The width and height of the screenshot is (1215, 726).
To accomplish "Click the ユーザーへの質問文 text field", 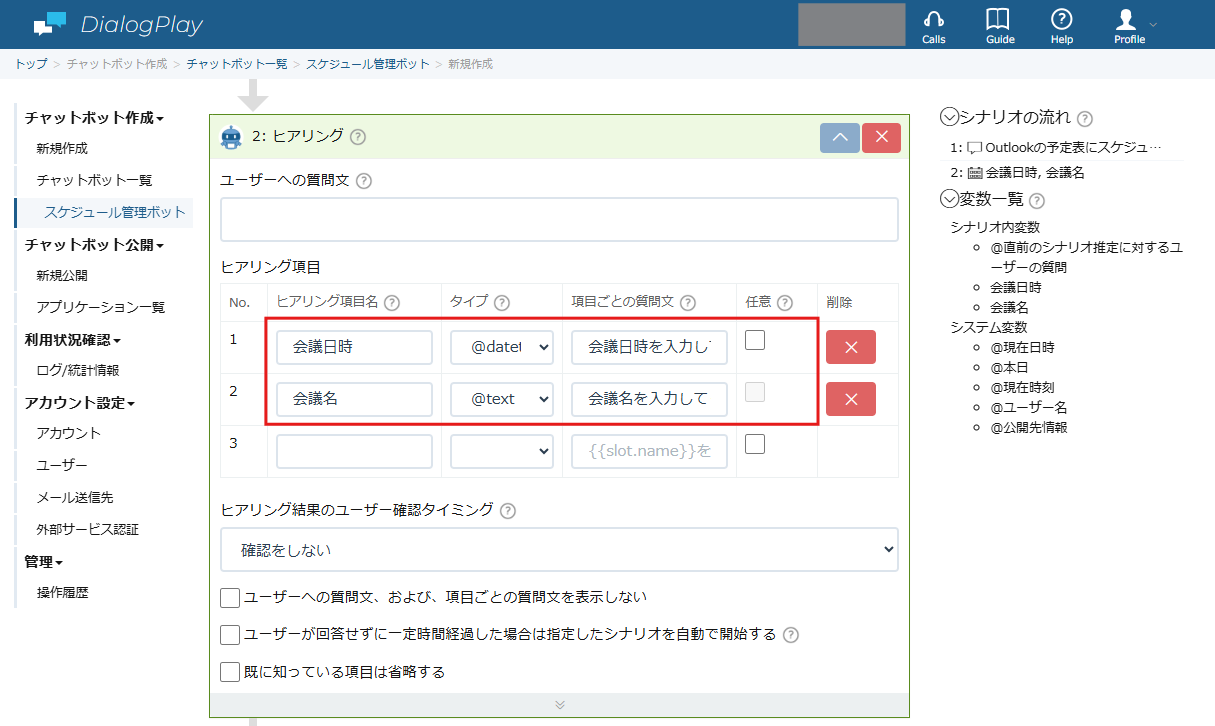I will coord(559,220).
